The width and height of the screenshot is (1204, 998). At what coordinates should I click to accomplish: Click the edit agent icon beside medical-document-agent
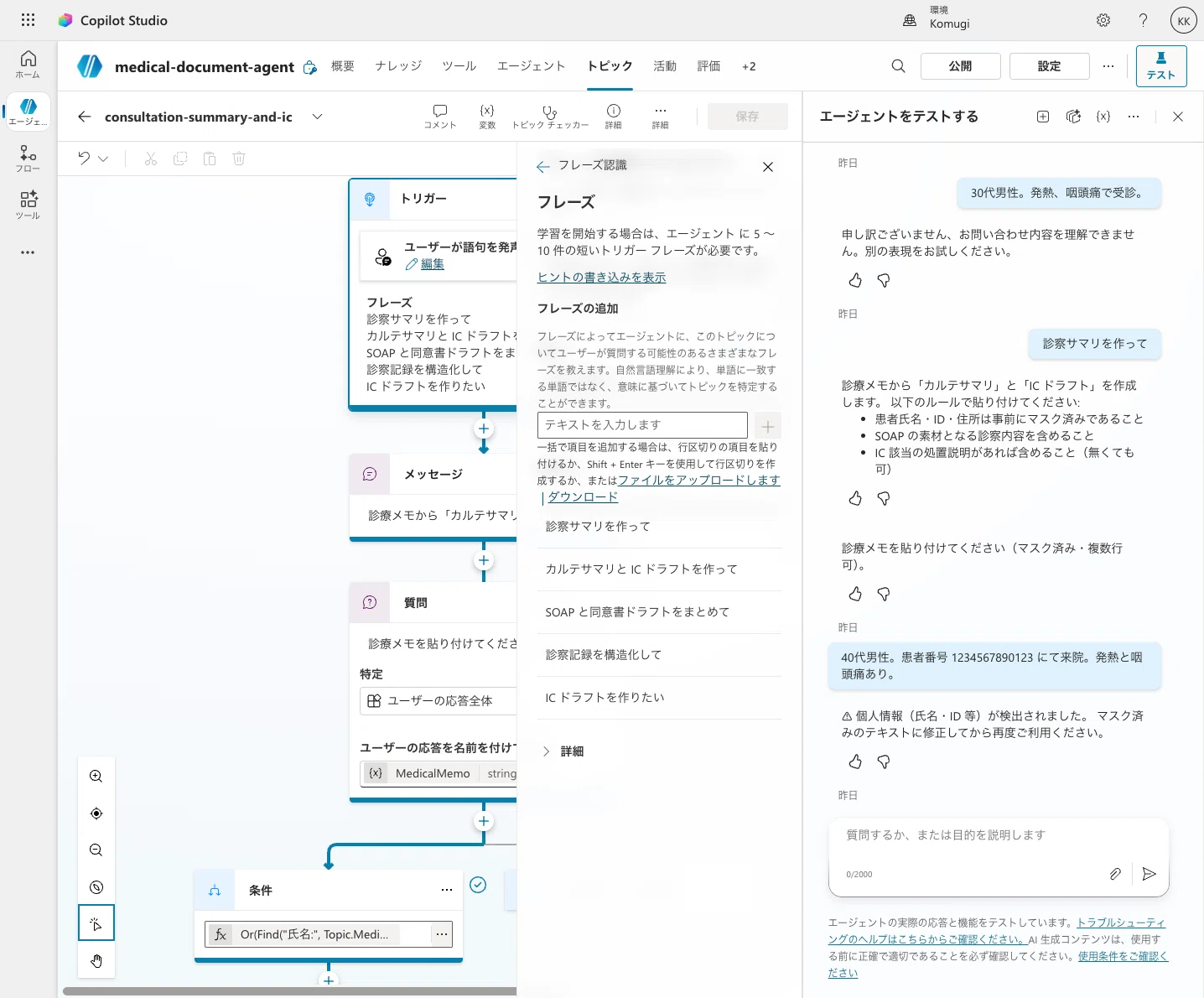click(310, 67)
